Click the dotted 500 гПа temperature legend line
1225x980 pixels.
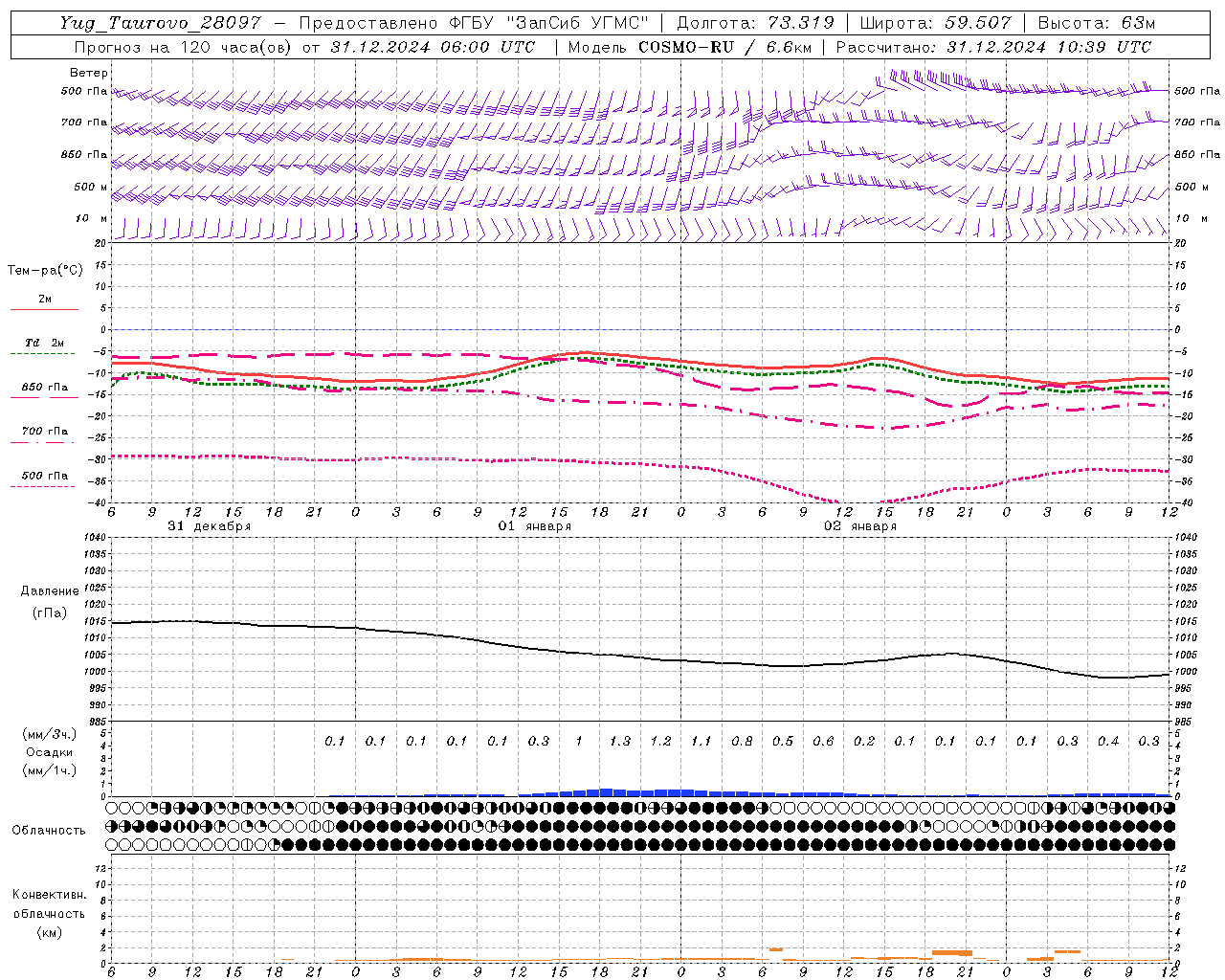pyautogui.click(x=44, y=487)
